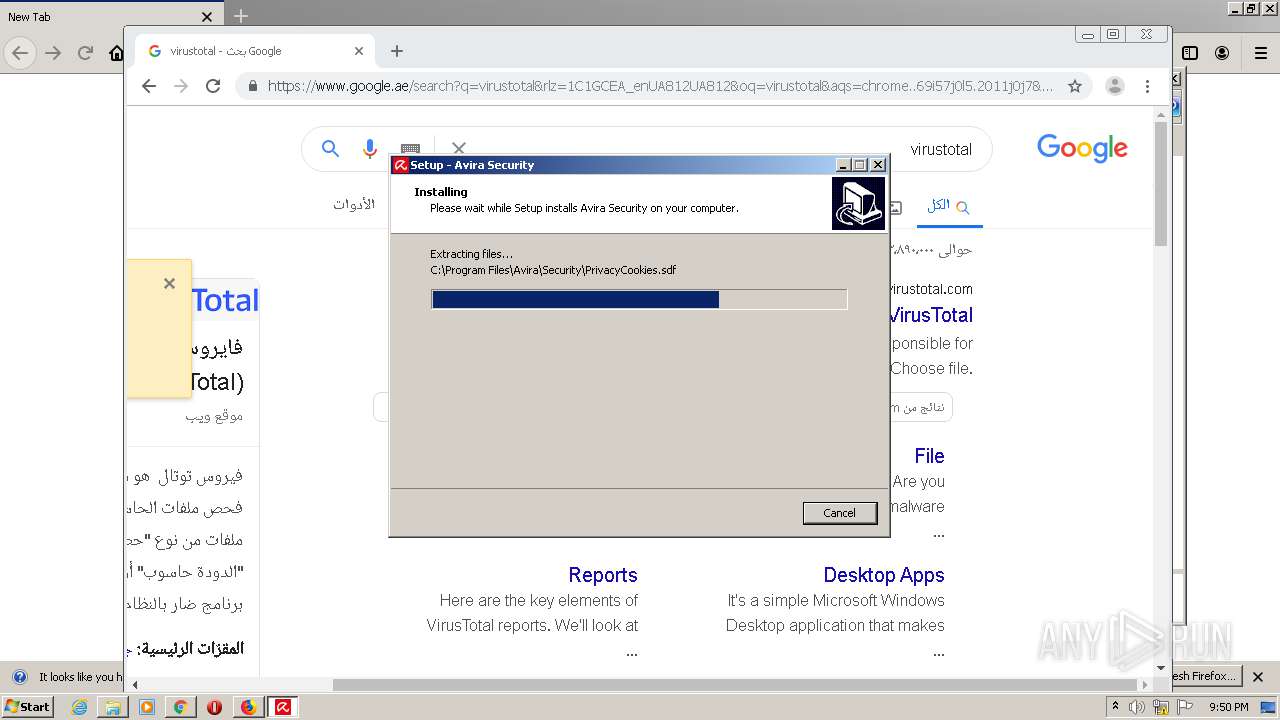Switch to Avira setup from the taskbar
Image resolution: width=1280 pixels, height=720 pixels.
pyautogui.click(x=283, y=707)
